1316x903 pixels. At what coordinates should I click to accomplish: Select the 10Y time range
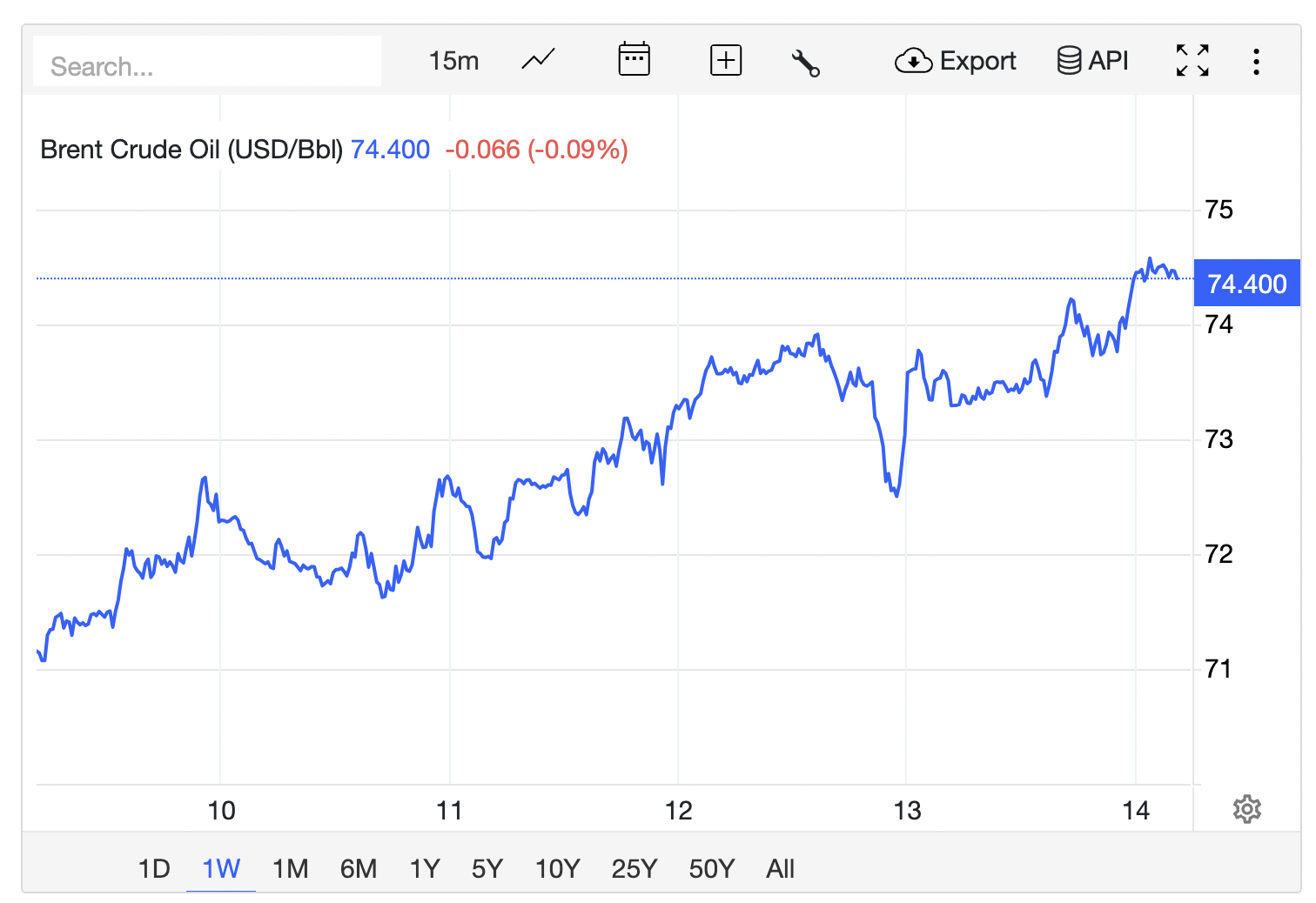[558, 868]
